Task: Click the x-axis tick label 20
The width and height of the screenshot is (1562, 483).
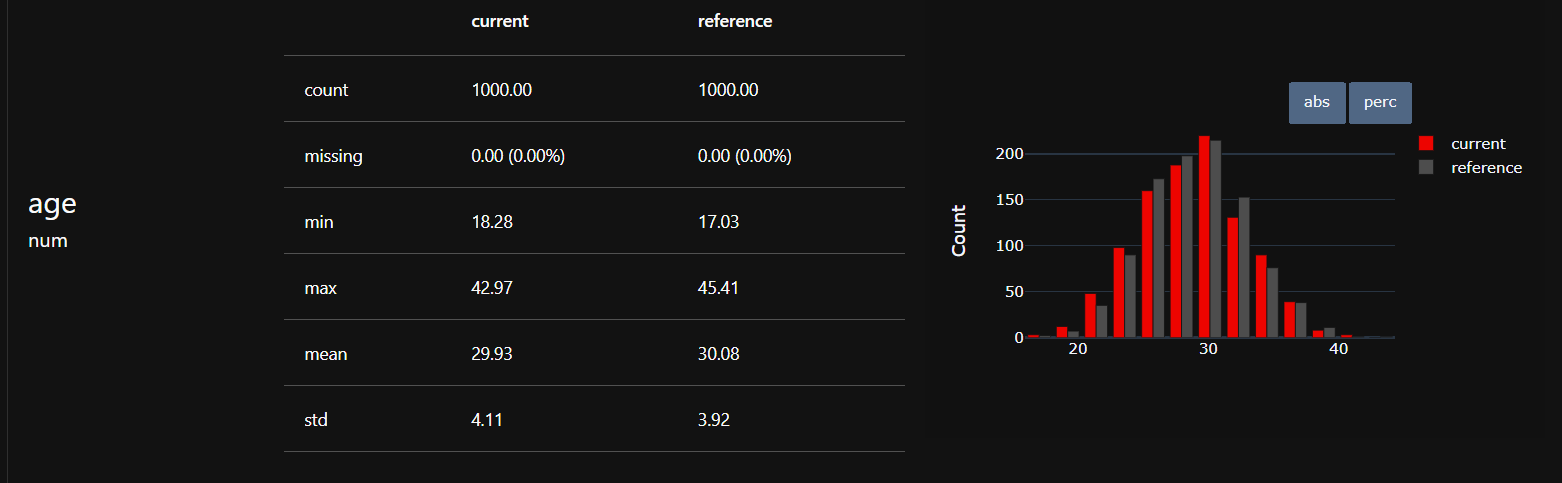Action: [1078, 349]
